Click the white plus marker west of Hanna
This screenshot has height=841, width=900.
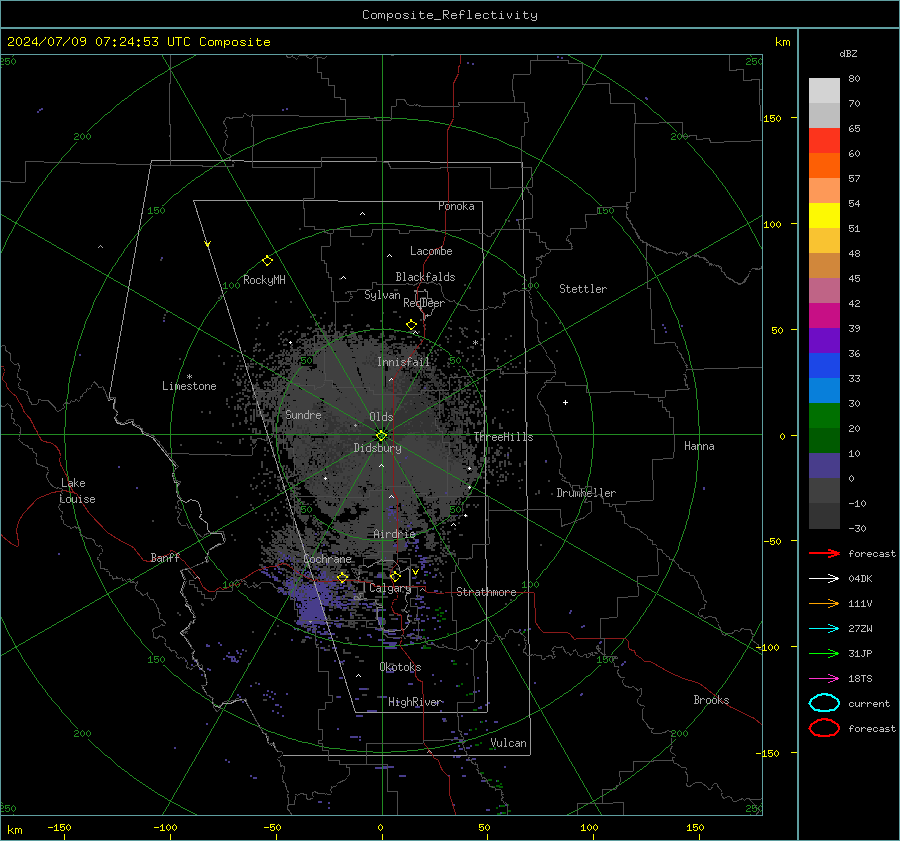tap(565, 402)
